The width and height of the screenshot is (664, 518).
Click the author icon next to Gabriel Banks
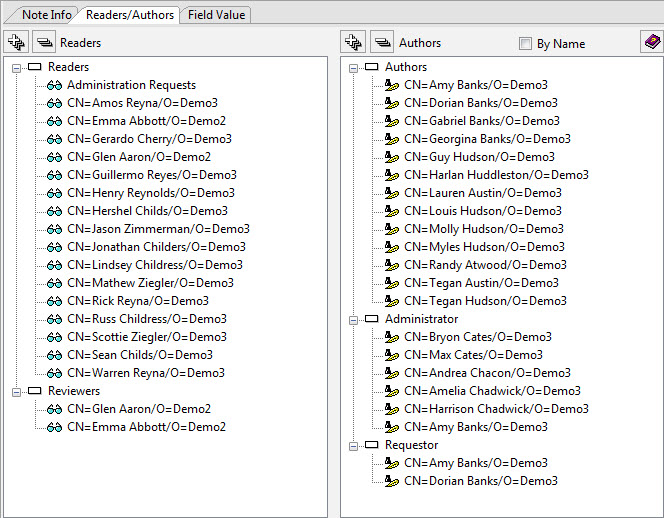pos(393,121)
